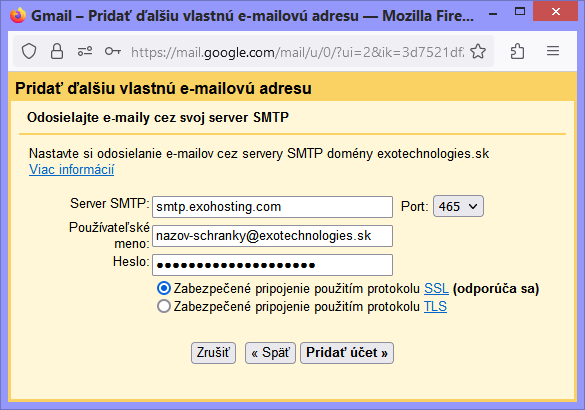Select the TLS secured connection radio button
This screenshot has width=585, height=410.
tap(164, 306)
